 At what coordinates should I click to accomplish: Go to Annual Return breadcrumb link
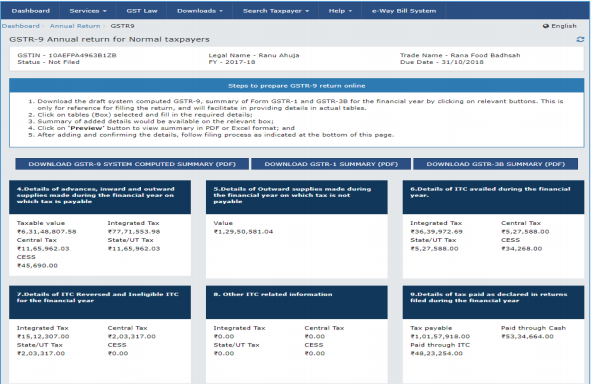pos(75,26)
